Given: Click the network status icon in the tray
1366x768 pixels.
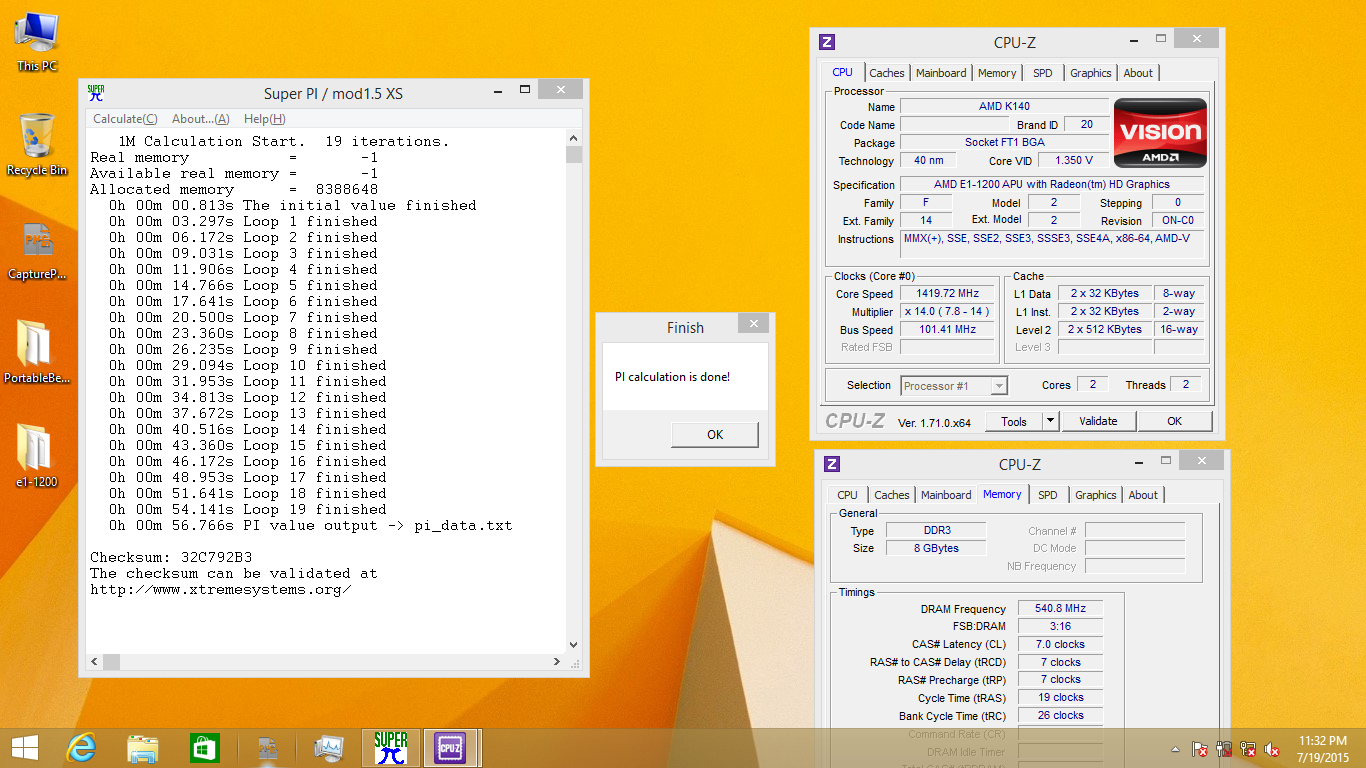Looking at the screenshot, I should 1248,748.
